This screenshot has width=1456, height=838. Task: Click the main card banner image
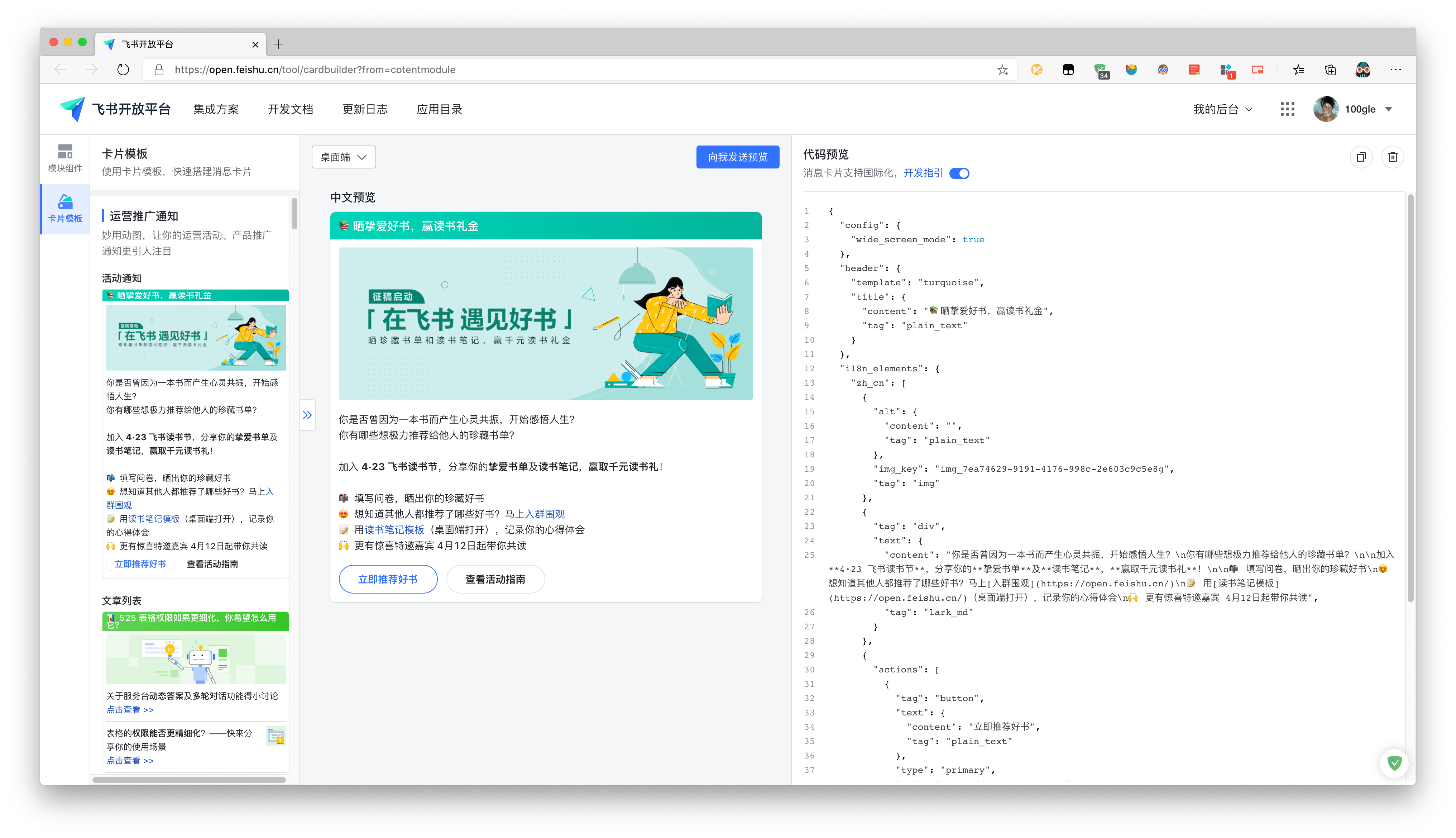coord(545,323)
